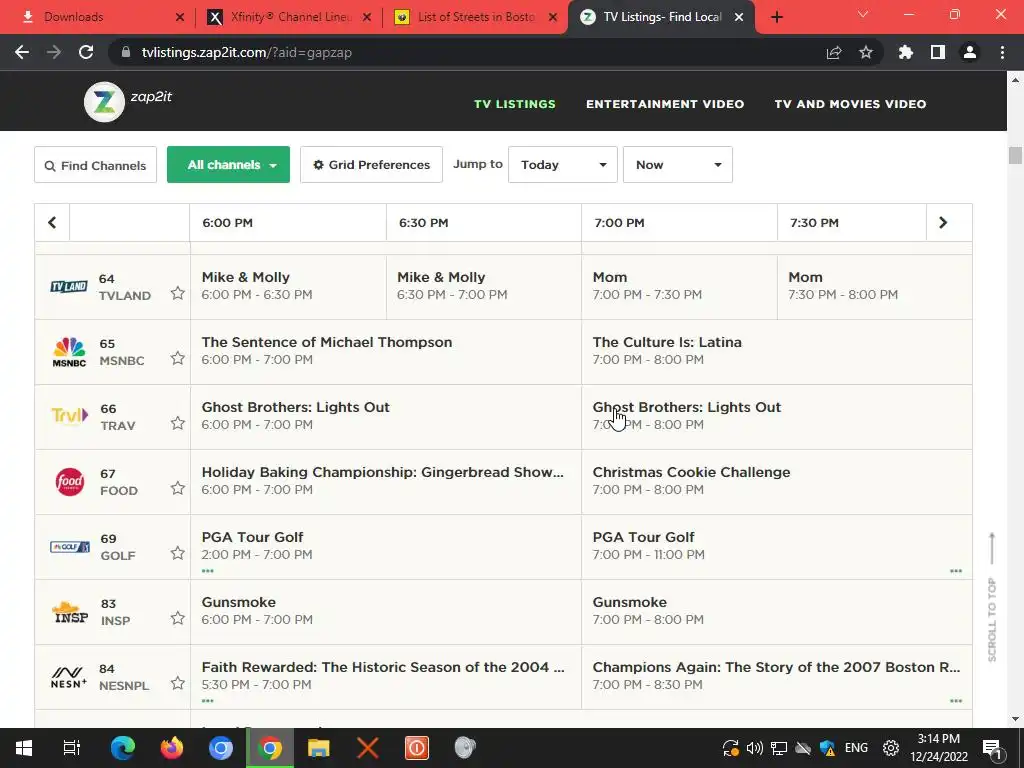The image size is (1024, 768).
Task: Open Gunsmoke 7:00 PM listing
Action: pyautogui.click(x=776, y=611)
